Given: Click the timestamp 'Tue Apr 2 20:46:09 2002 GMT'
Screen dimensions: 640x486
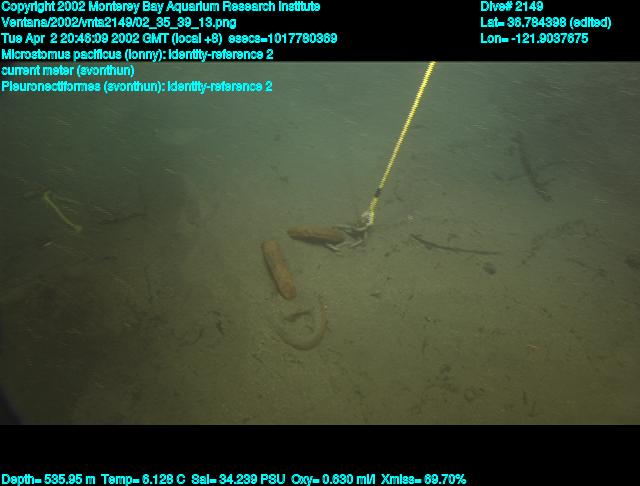Looking at the screenshot, I should click(x=85, y=39).
